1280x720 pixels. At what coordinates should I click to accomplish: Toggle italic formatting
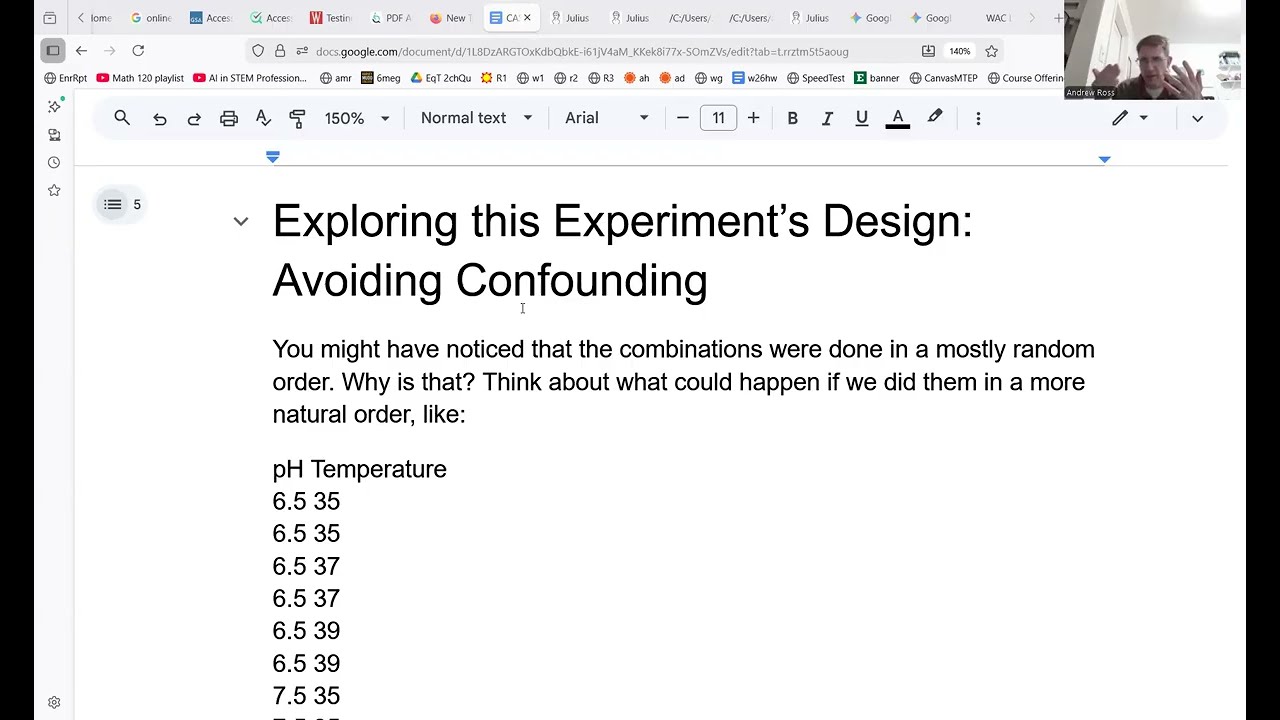coord(827,118)
